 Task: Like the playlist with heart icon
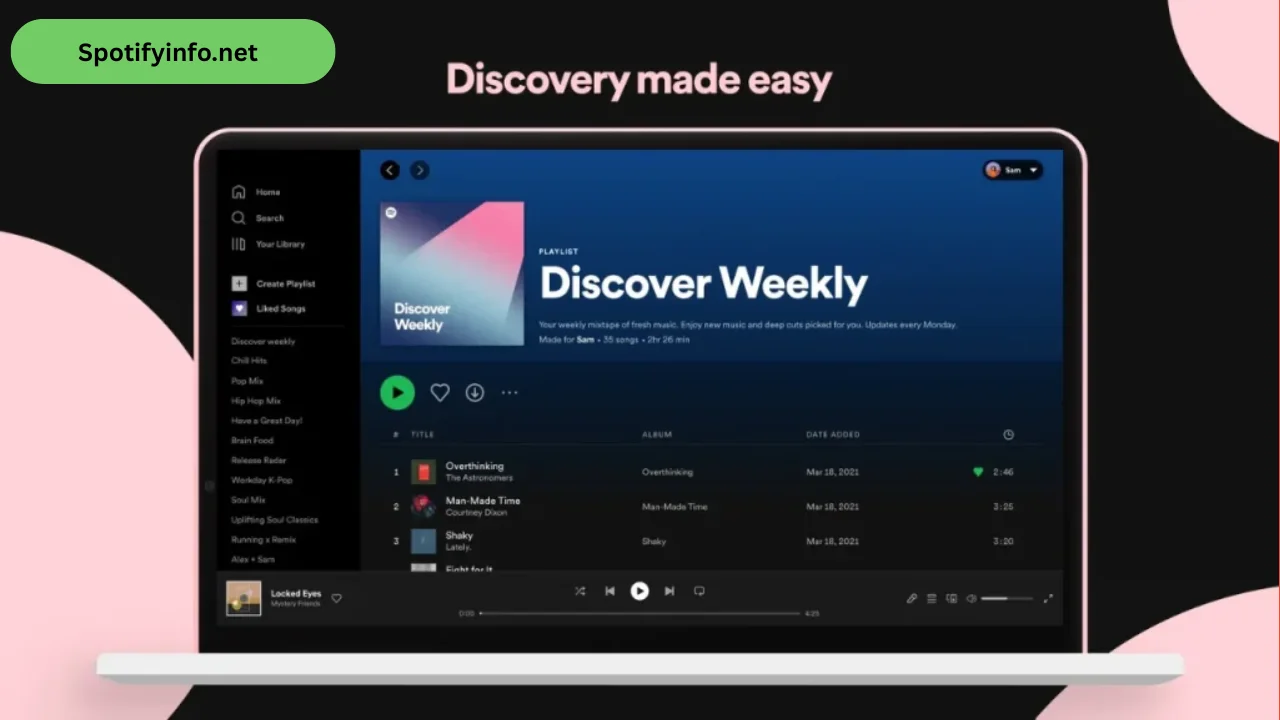pos(440,393)
